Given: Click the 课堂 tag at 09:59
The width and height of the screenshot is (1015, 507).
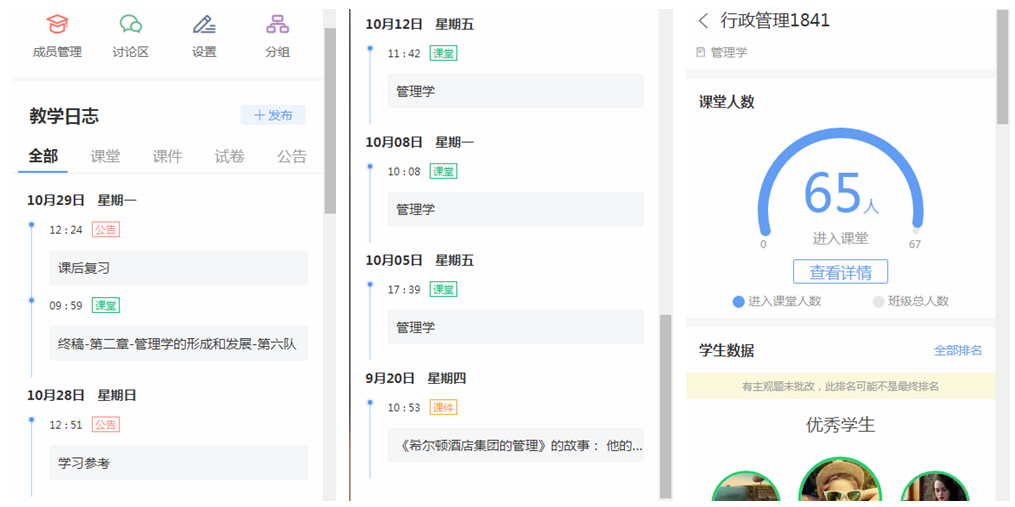Looking at the screenshot, I should coord(106,306).
